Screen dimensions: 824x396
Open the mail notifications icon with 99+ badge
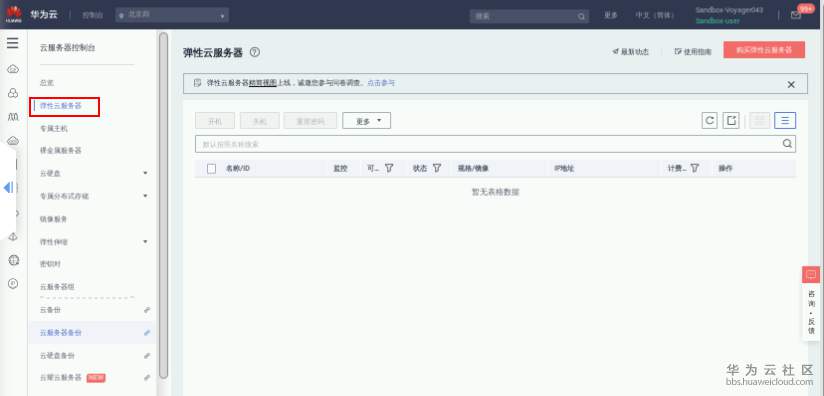pos(796,15)
